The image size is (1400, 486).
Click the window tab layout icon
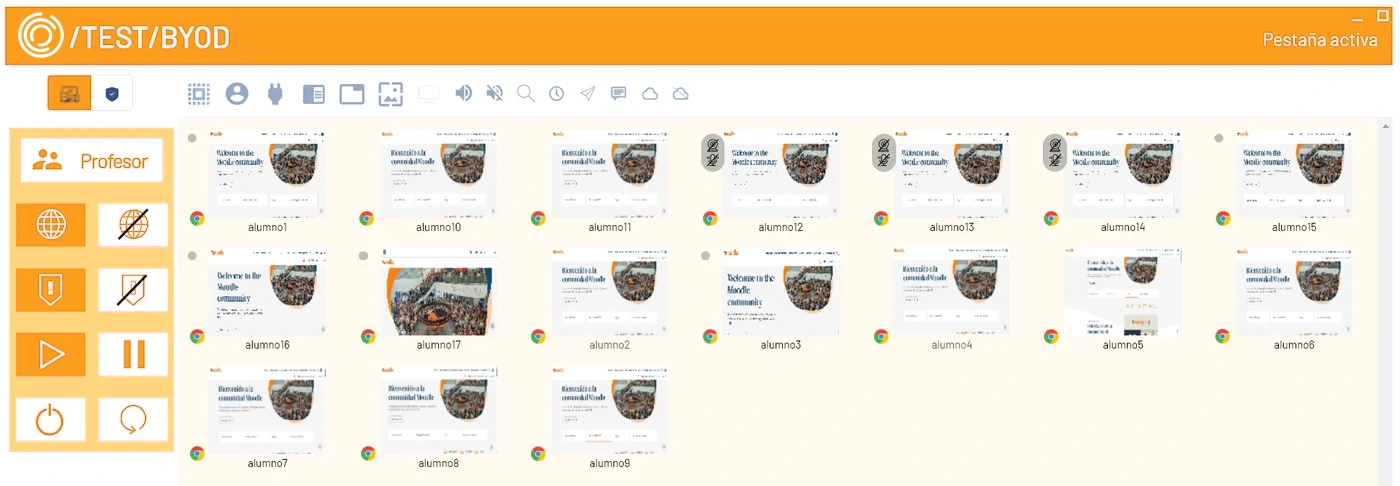point(352,94)
